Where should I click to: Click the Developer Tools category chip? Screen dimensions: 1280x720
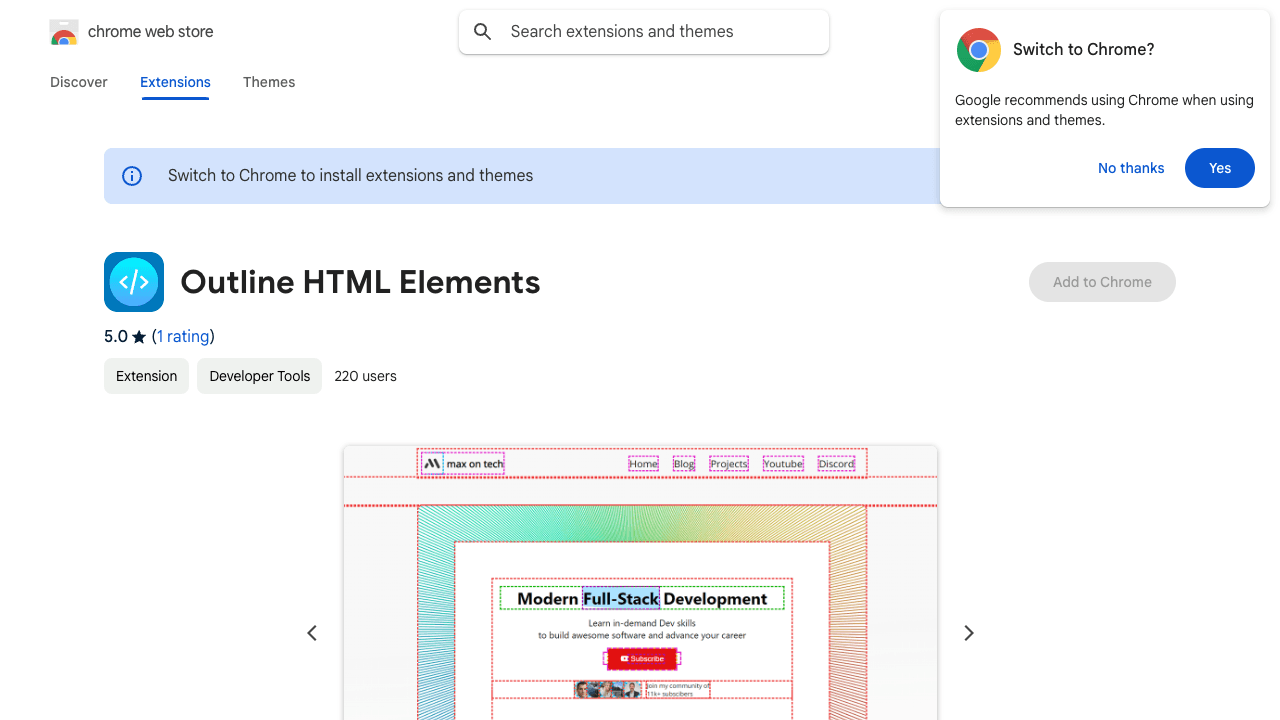click(x=259, y=376)
